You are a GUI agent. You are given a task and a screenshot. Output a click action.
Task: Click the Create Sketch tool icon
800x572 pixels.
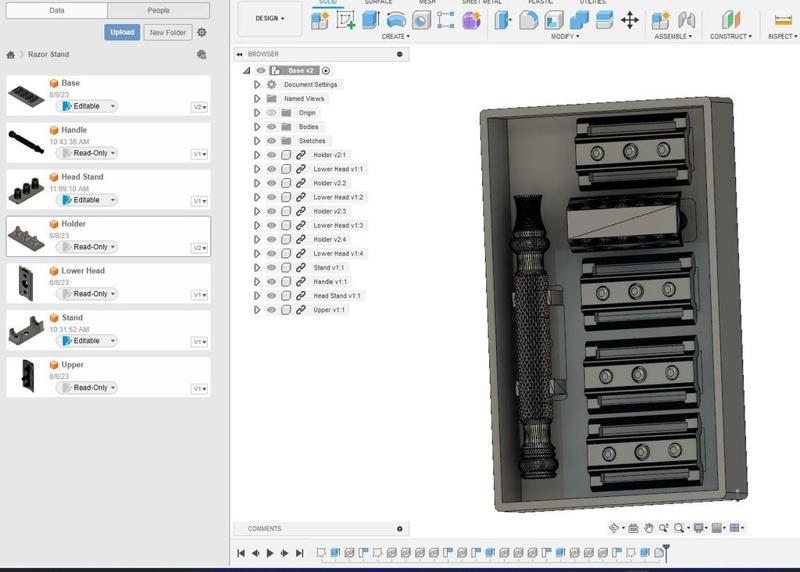point(346,20)
